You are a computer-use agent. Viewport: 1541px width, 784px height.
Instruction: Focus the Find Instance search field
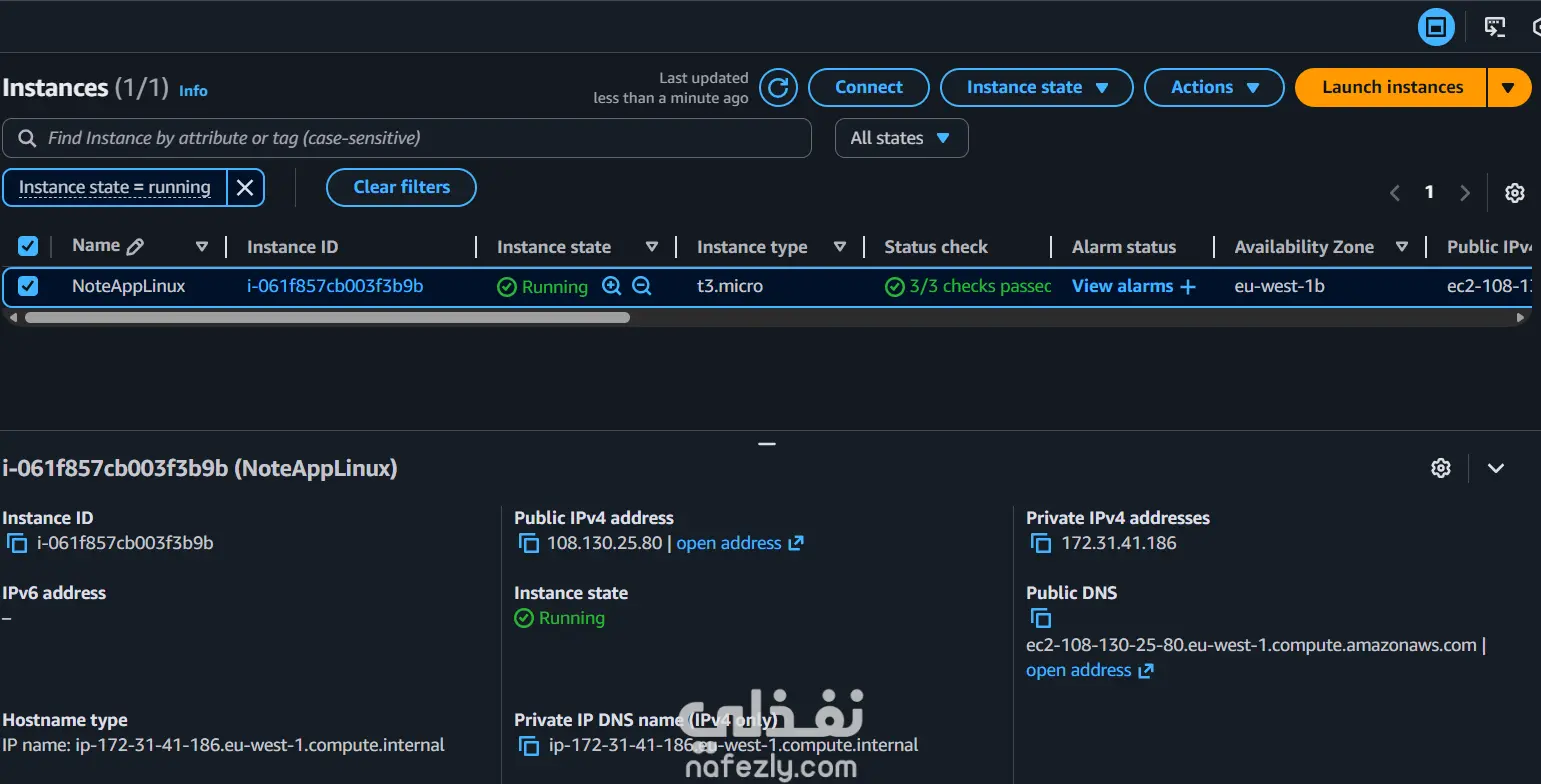[407, 138]
